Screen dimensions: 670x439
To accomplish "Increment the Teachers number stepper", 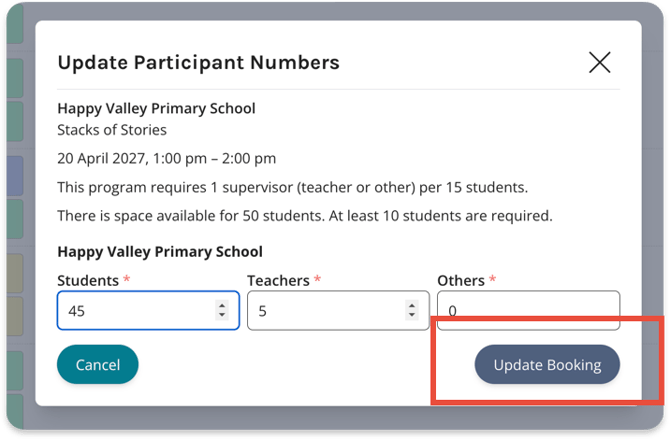I will (411, 306).
